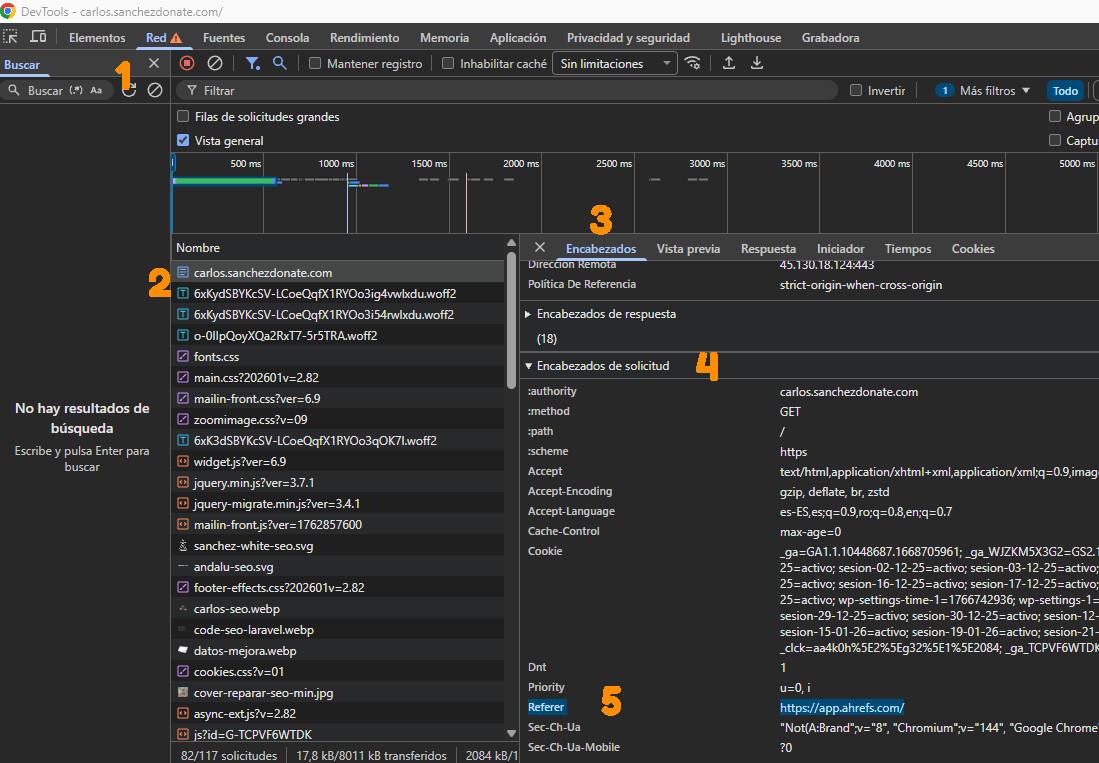Select the inspect element cursor icon
The width and height of the screenshot is (1099, 763).
coord(13,36)
